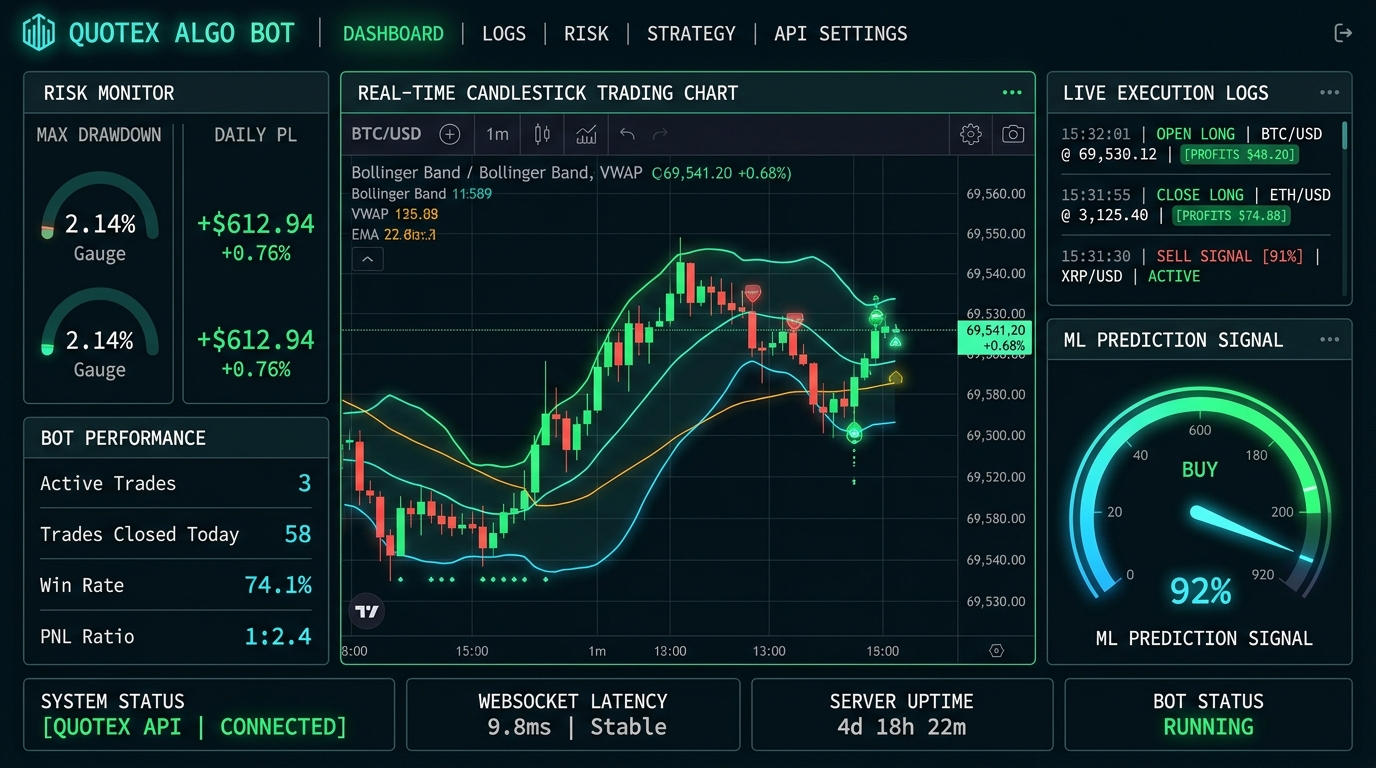Click the PNL Ratio value 1:2.4
Image resolution: width=1376 pixels, height=768 pixels.
[278, 636]
